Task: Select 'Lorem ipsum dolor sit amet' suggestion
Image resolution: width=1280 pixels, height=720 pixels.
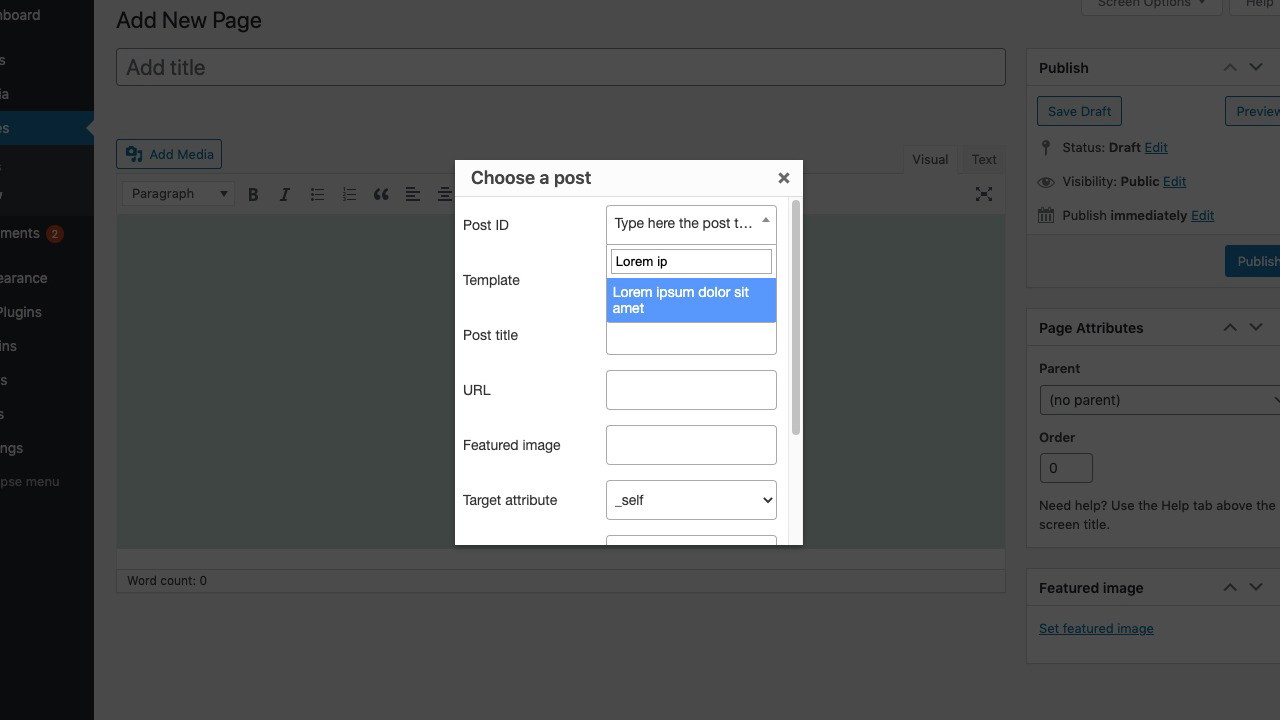Action: 691,300
